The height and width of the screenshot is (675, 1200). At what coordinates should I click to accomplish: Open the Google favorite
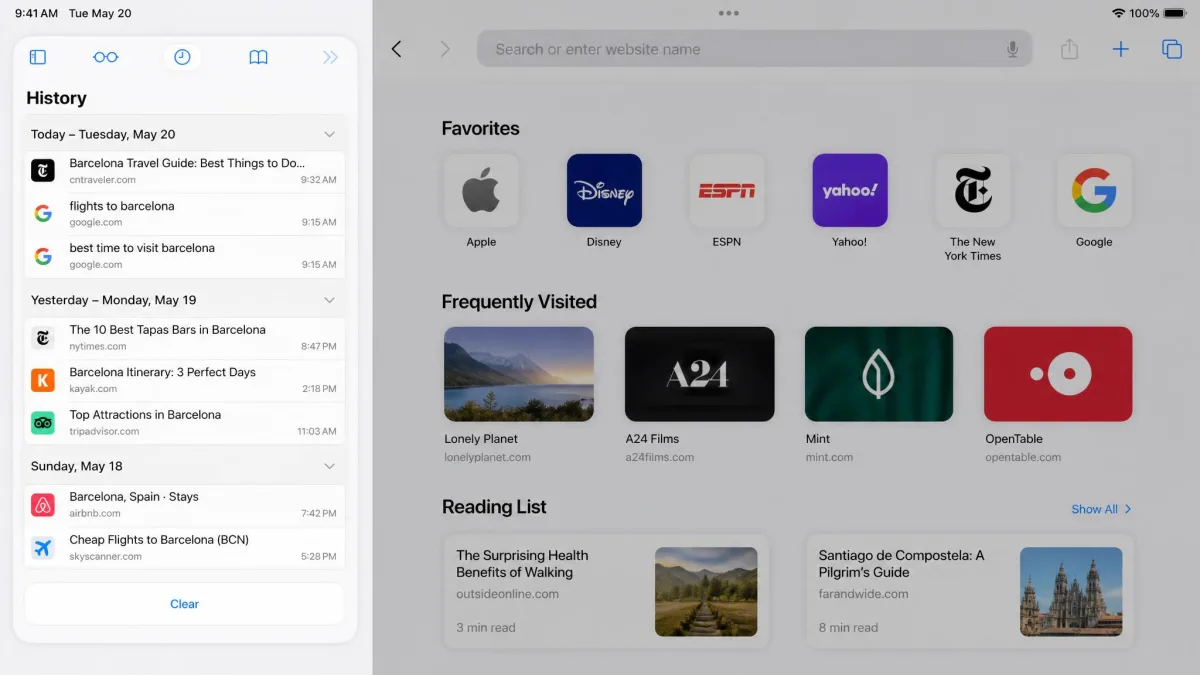click(1094, 190)
